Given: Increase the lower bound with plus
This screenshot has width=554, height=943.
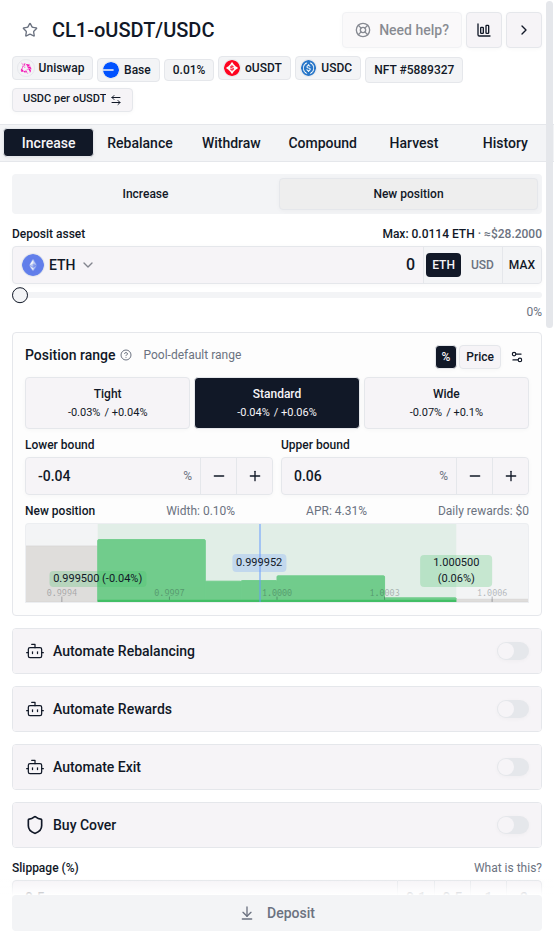Looking at the screenshot, I should (x=255, y=476).
